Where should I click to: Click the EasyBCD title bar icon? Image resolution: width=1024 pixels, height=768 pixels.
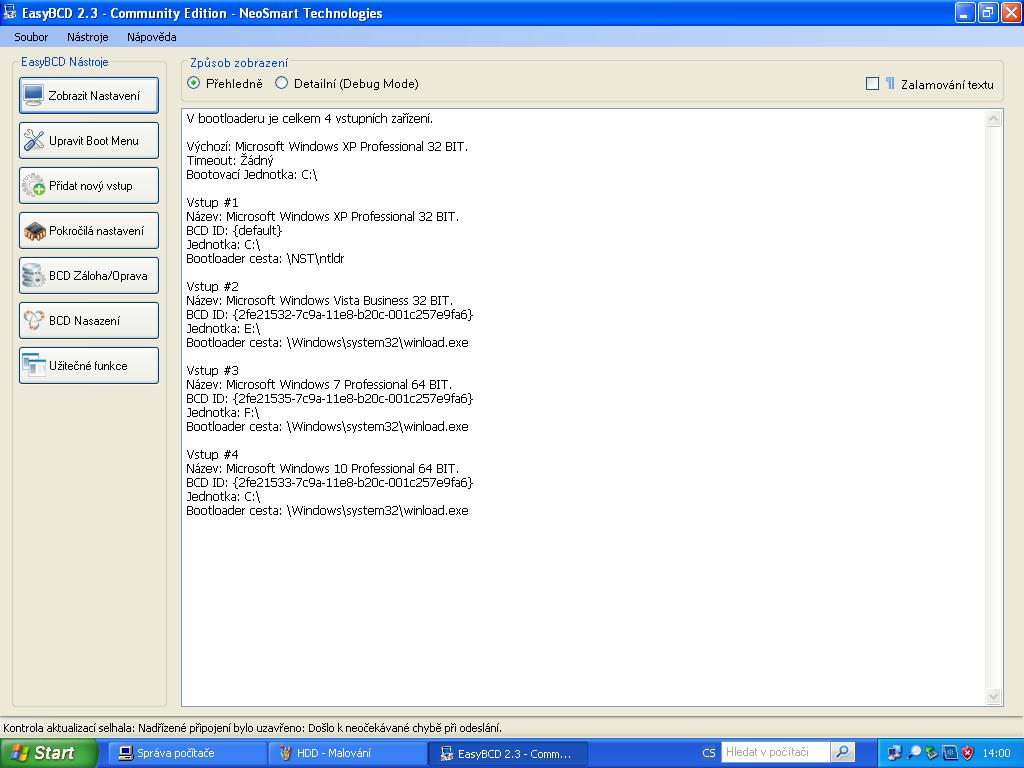click(x=9, y=12)
